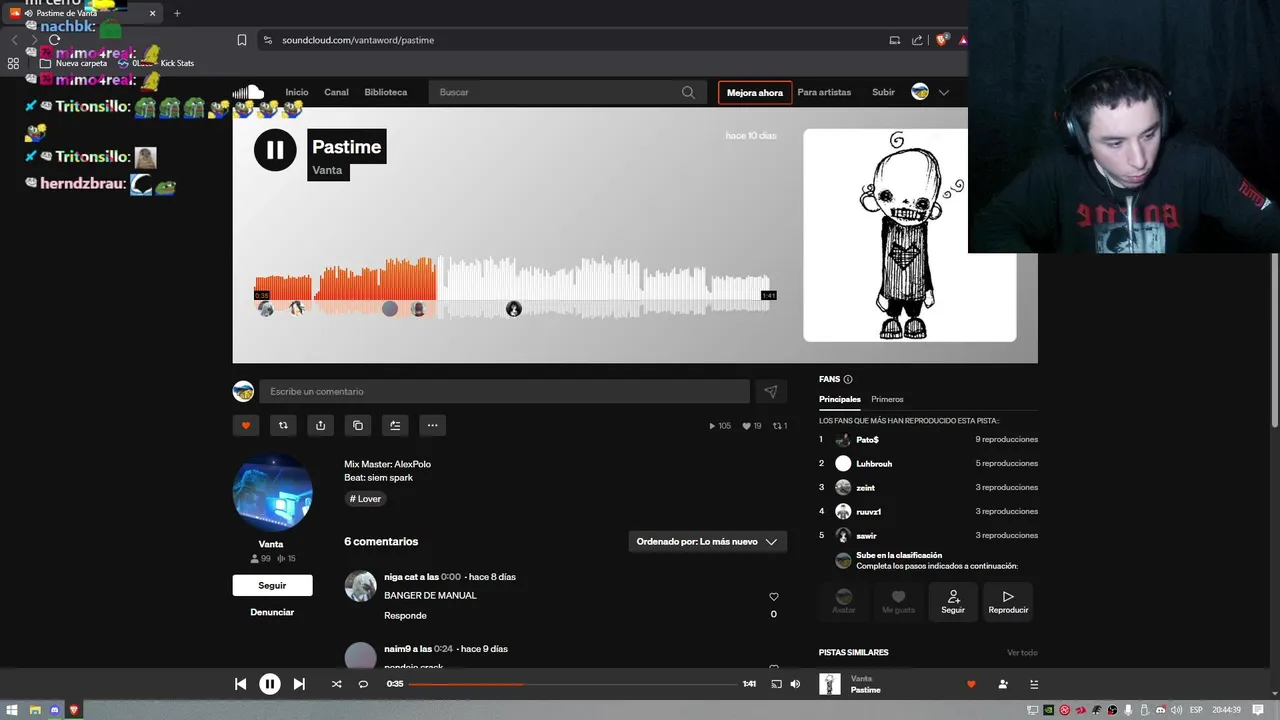Like the BANGER DE MANUAL comment
The width and height of the screenshot is (1280, 720).
pos(773,597)
